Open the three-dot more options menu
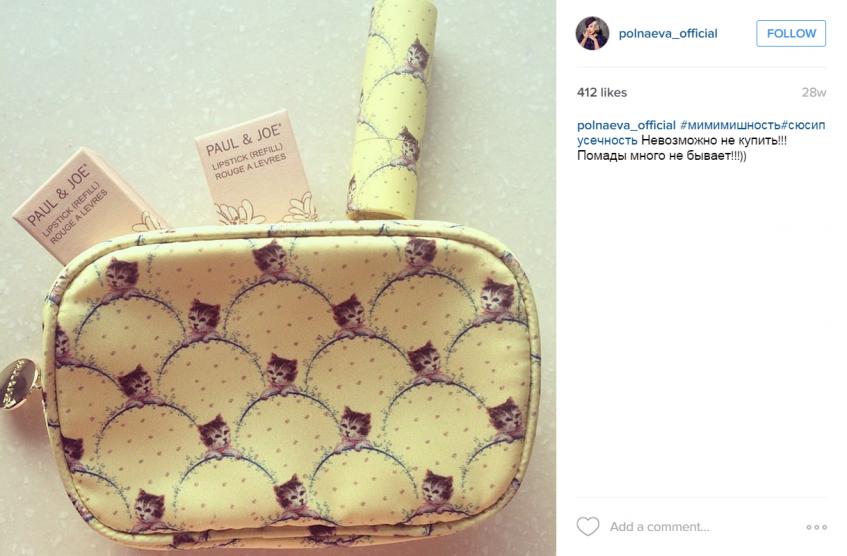 tap(816, 527)
